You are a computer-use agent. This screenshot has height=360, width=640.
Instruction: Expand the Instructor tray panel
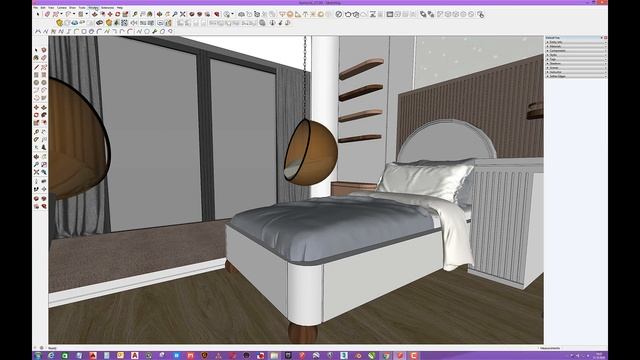coord(576,72)
